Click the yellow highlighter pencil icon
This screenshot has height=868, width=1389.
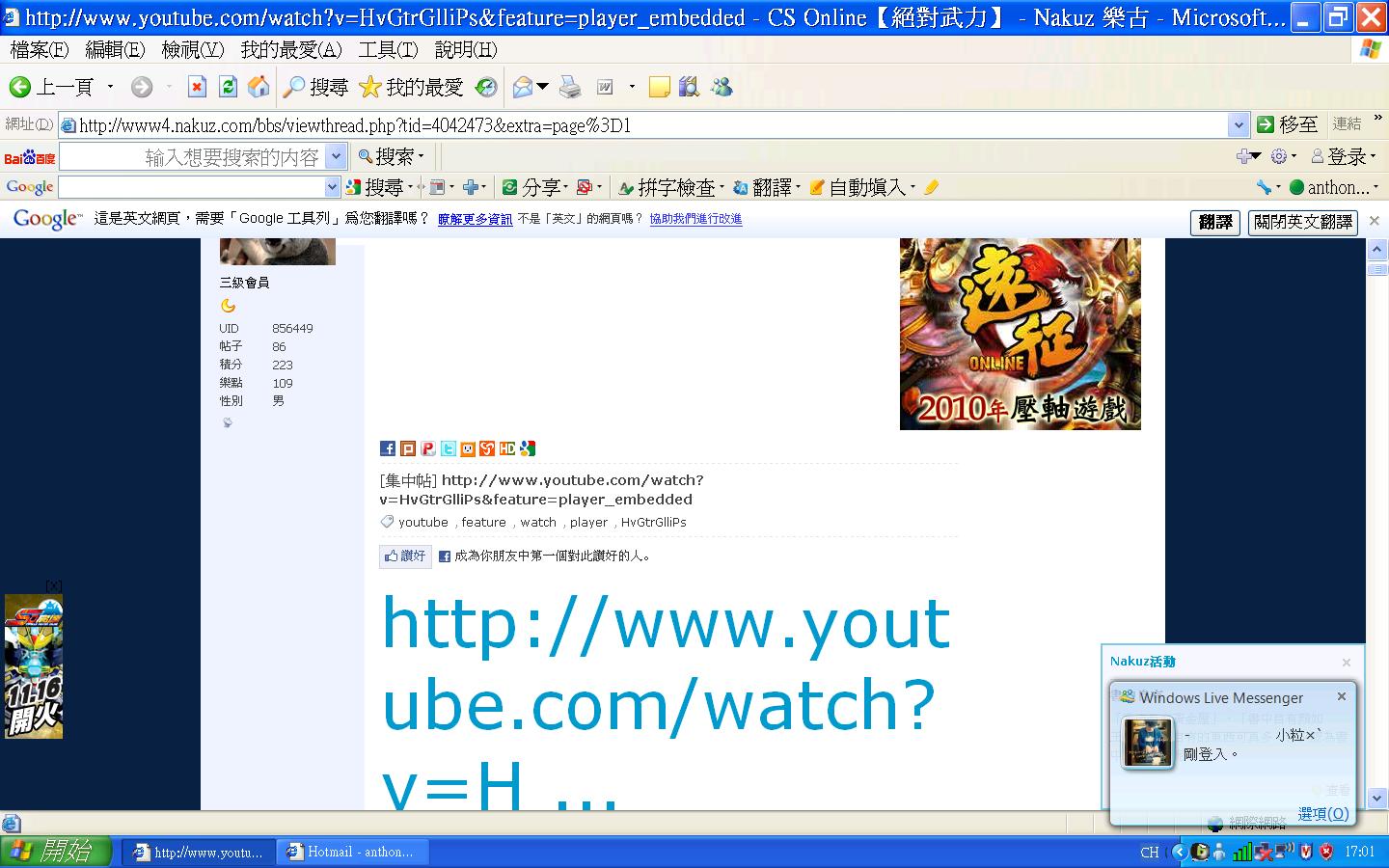(x=931, y=187)
